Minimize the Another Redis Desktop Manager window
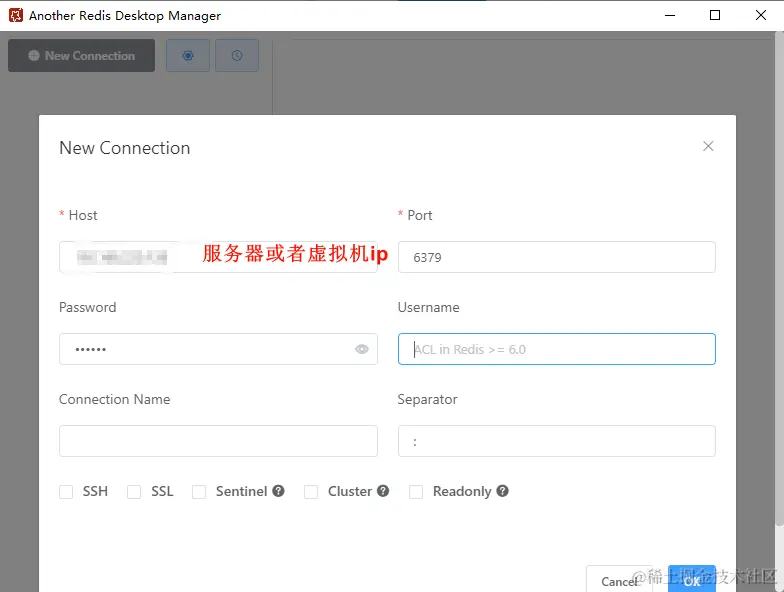This screenshot has width=784, height=592. tap(670, 16)
